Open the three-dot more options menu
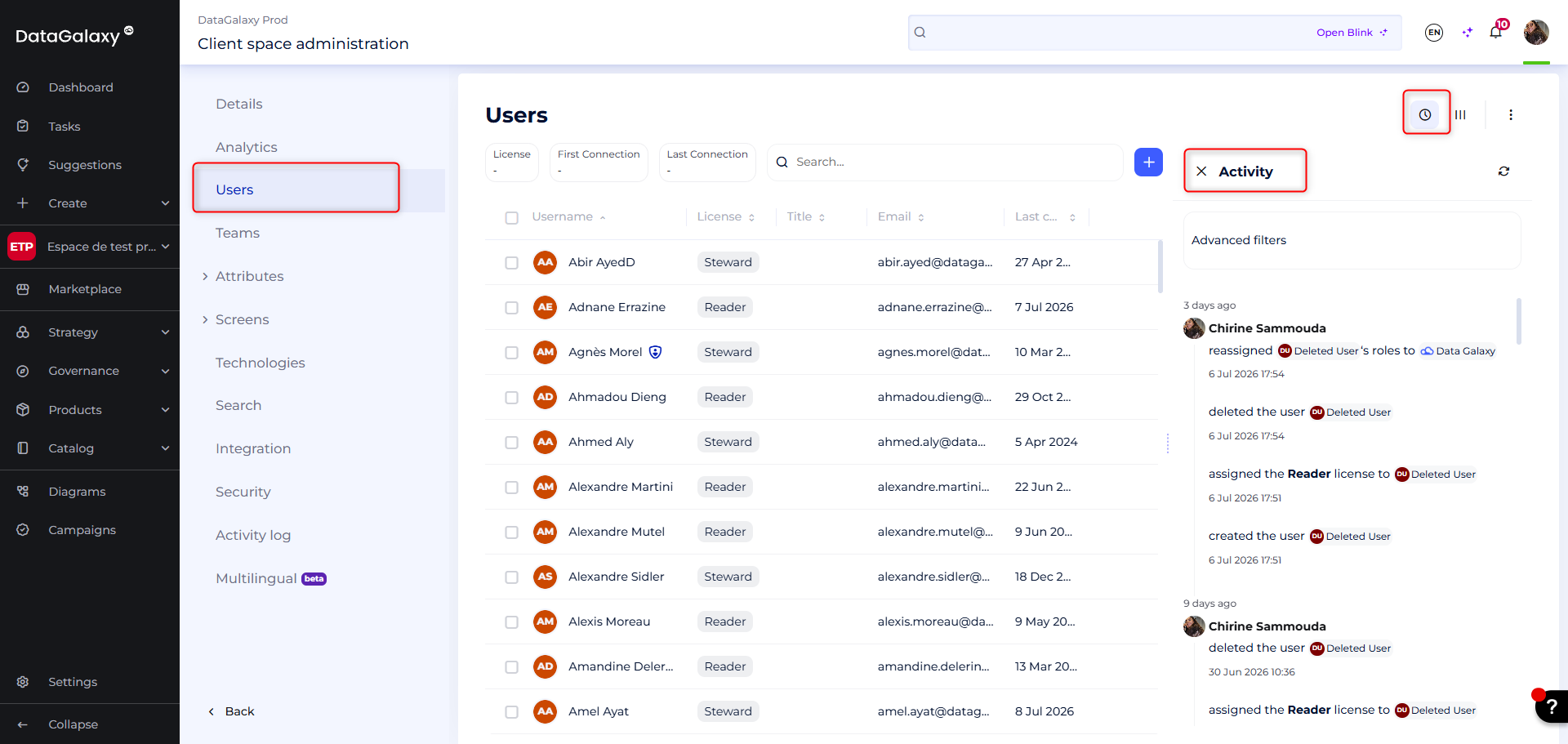Viewport: 1568px width, 744px height. coord(1511,115)
